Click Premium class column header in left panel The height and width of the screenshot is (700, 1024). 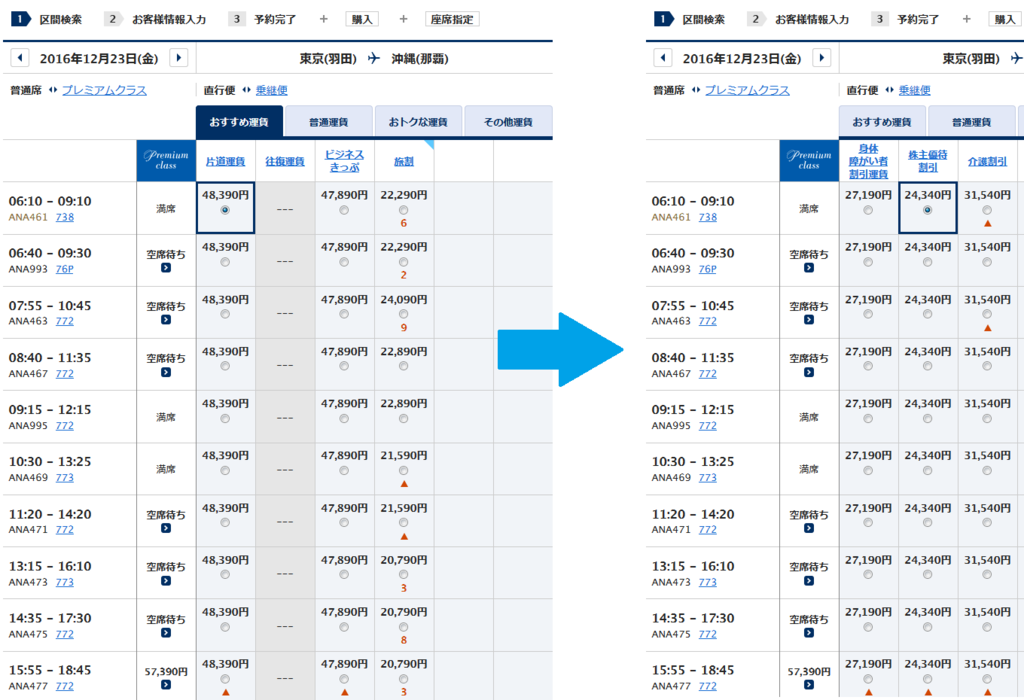(166, 161)
